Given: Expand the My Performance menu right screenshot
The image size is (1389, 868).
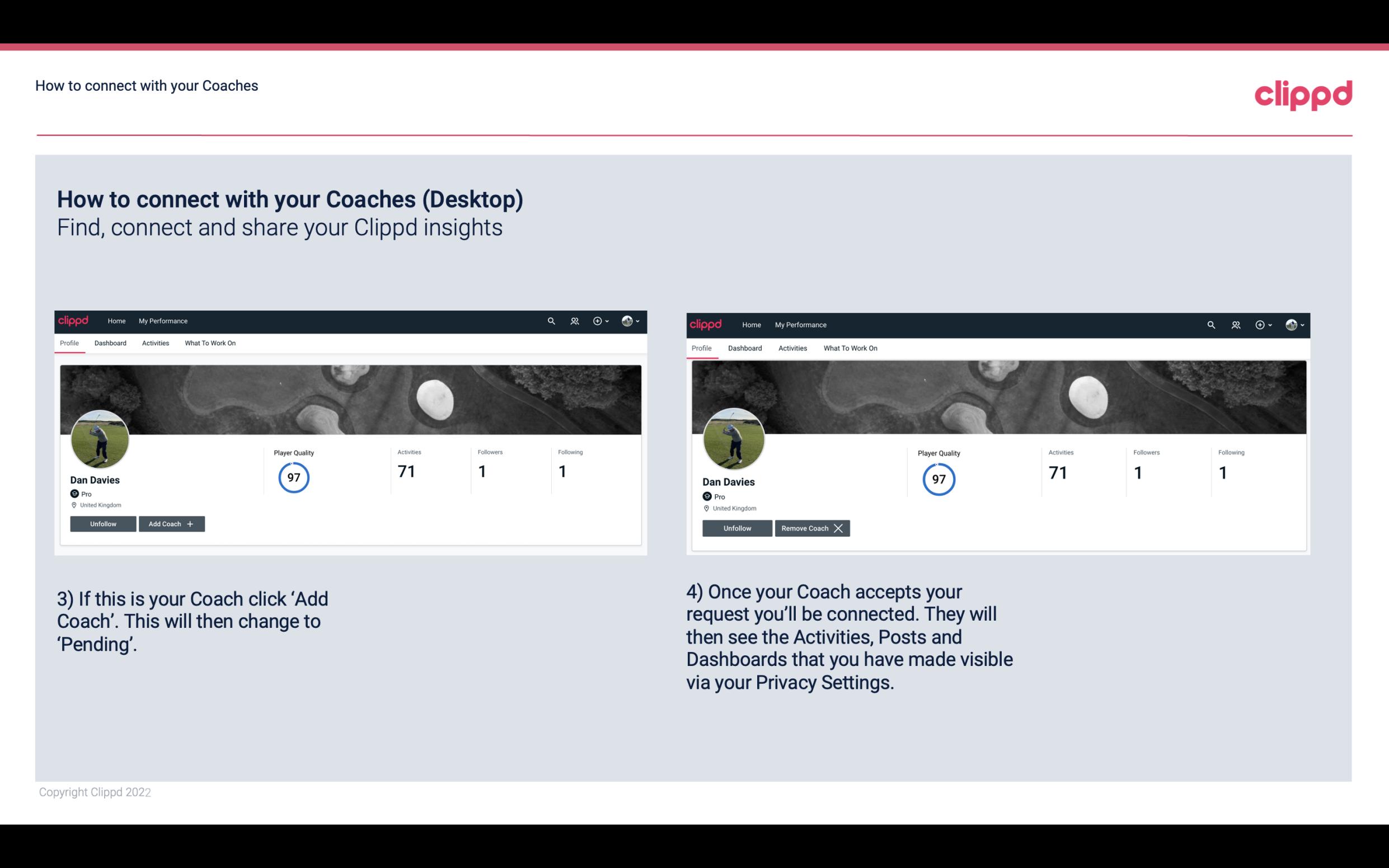Looking at the screenshot, I should (x=801, y=324).
